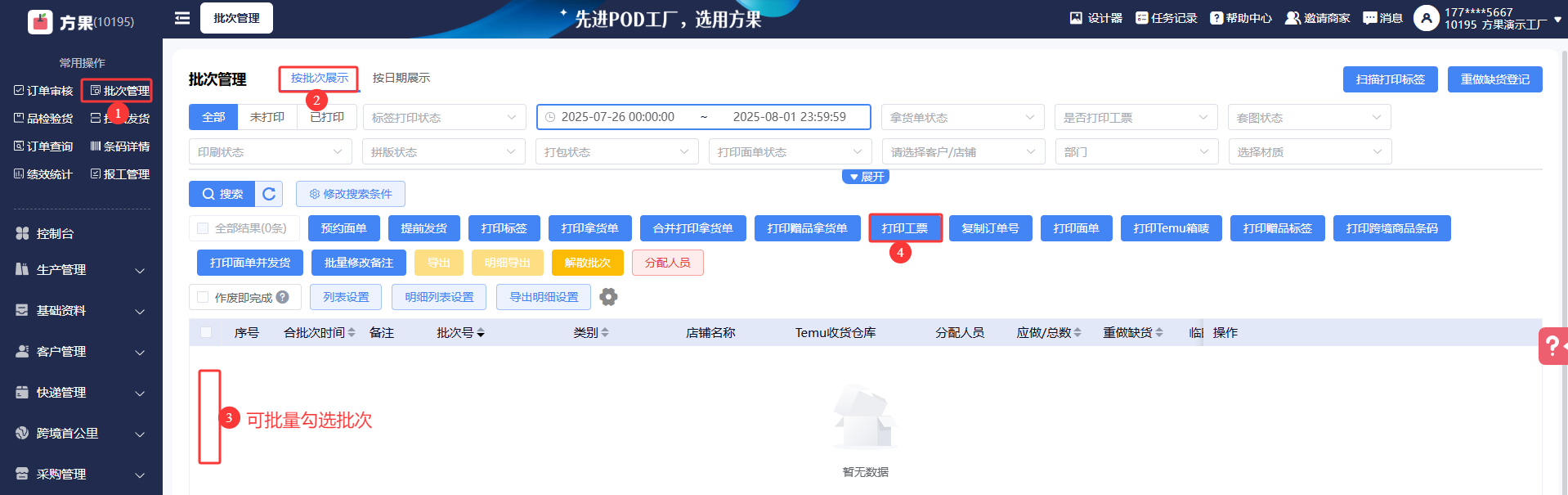Click the 打印工票 button

tap(905, 228)
